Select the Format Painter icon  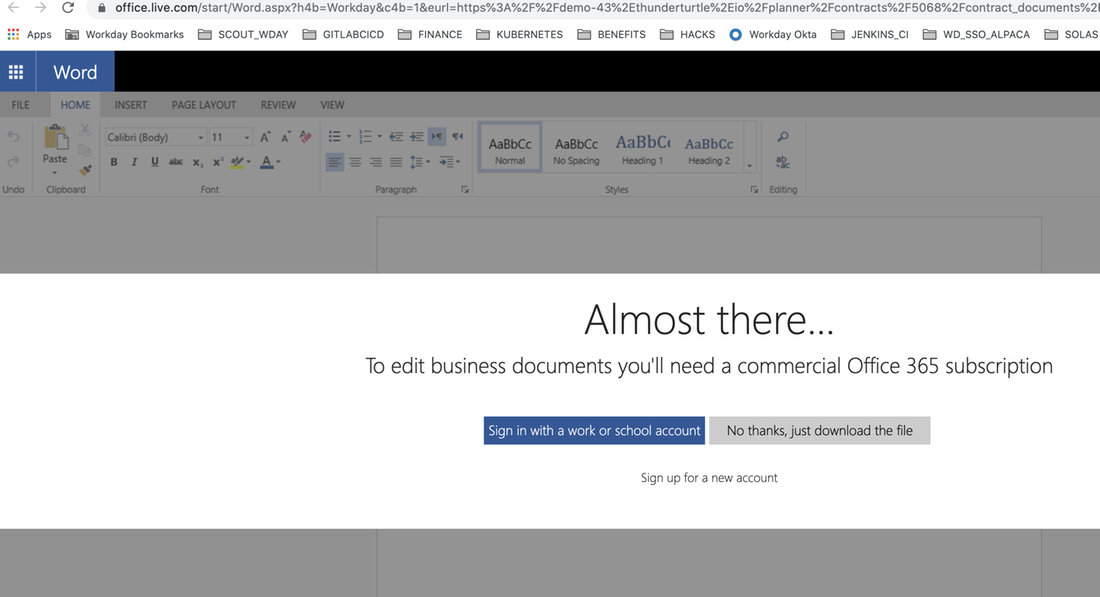[84, 169]
